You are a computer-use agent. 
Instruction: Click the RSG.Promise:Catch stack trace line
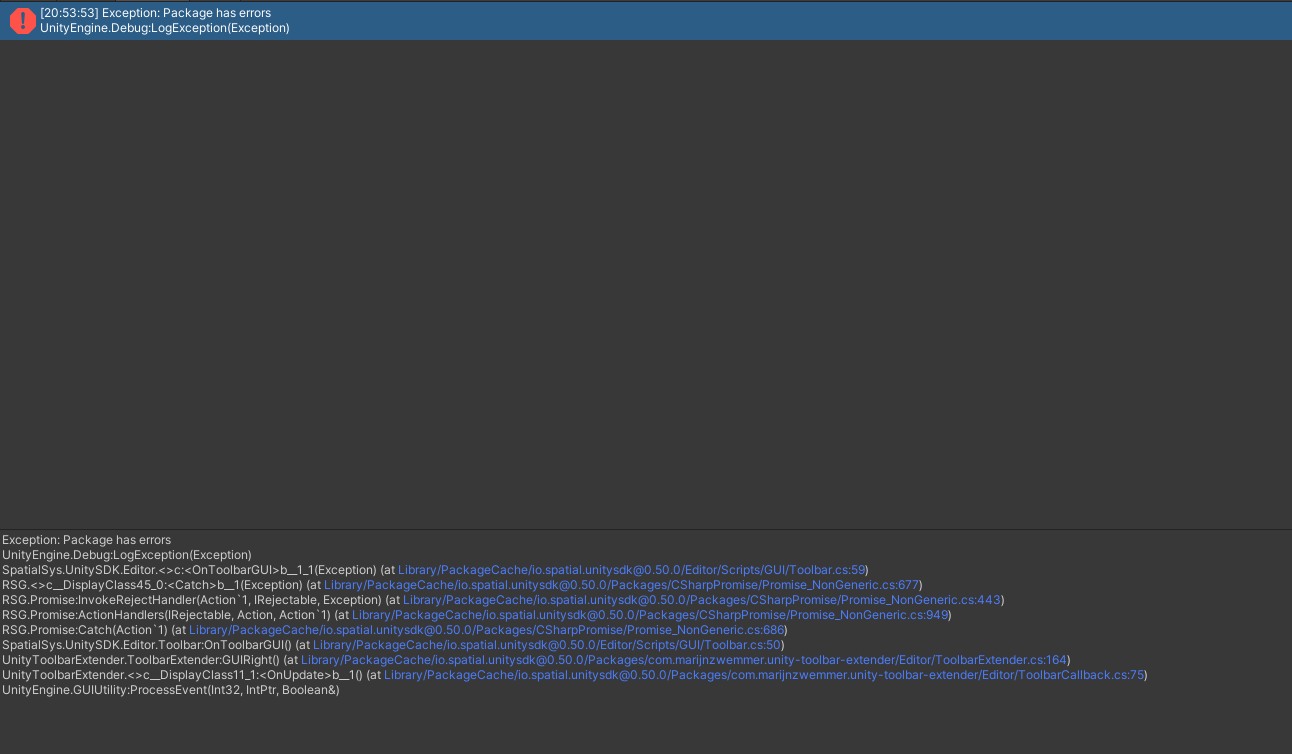(x=85, y=629)
